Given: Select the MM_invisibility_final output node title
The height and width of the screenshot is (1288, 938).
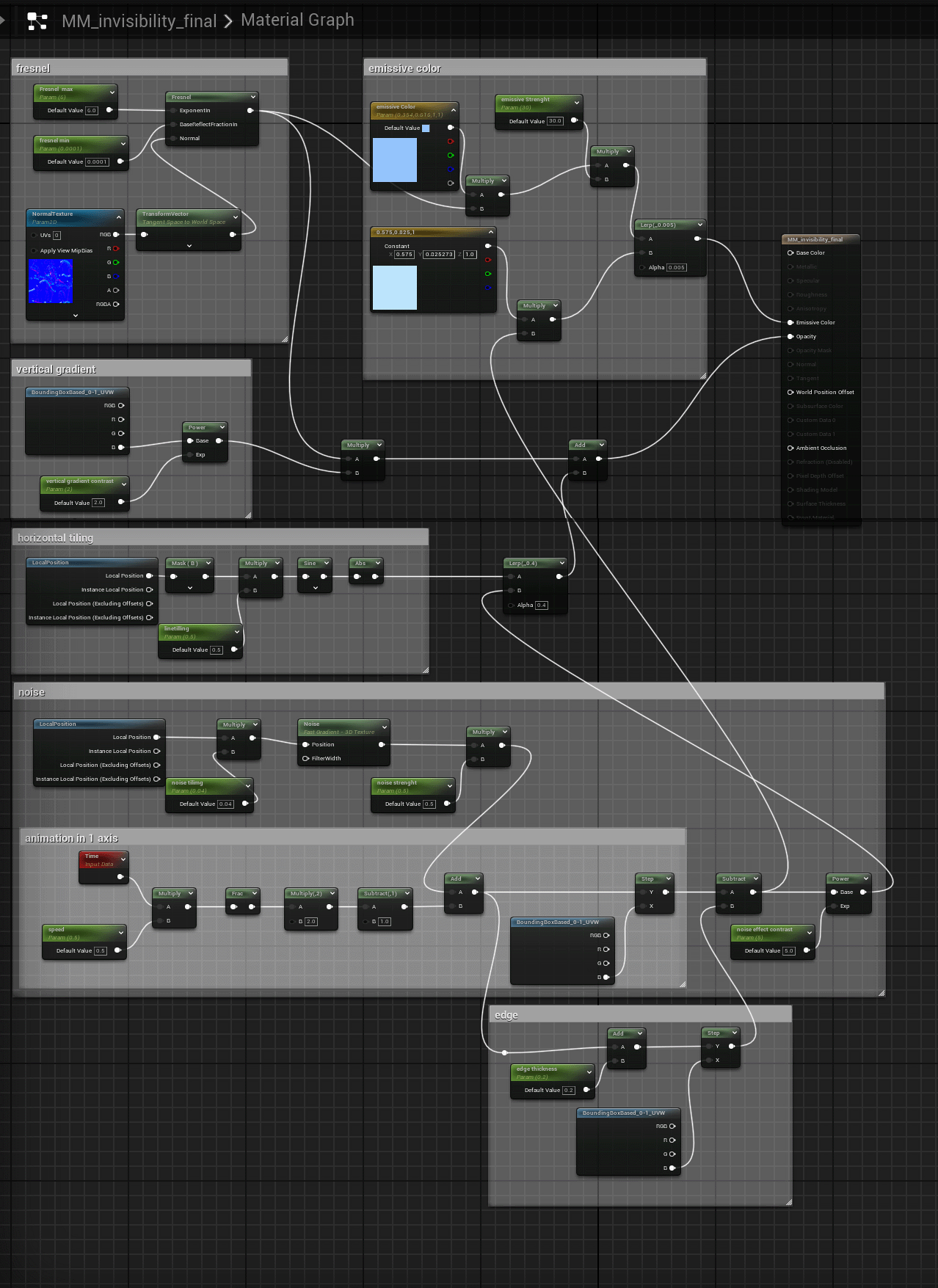Looking at the screenshot, I should 815,239.
